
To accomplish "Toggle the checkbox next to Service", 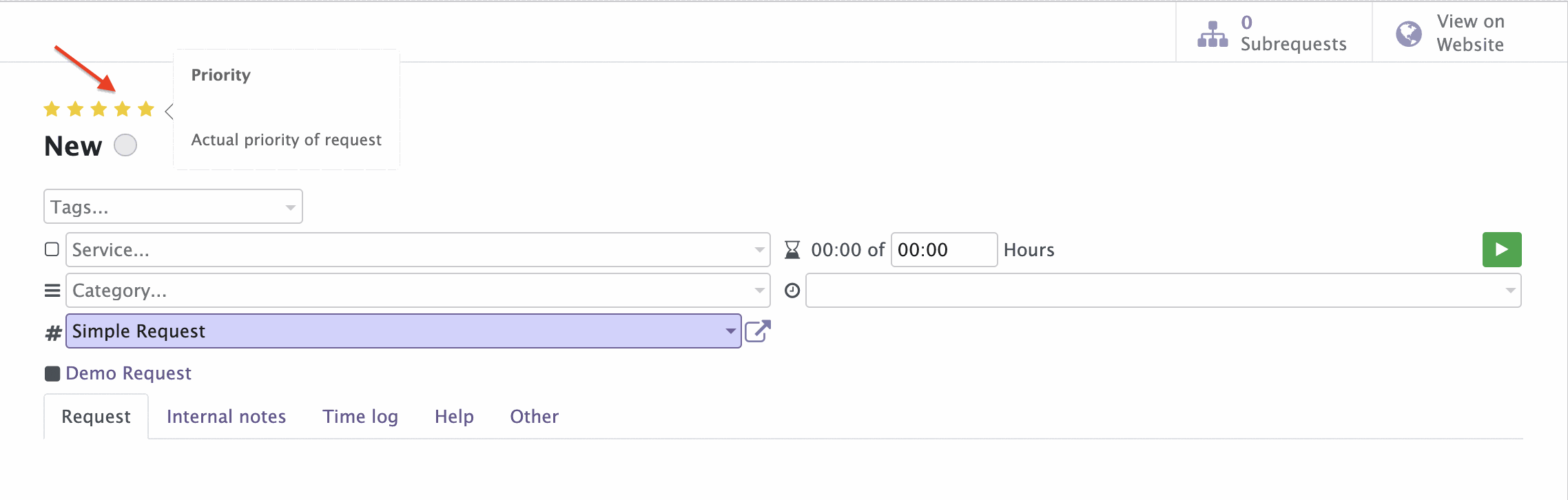I will coord(52,249).
